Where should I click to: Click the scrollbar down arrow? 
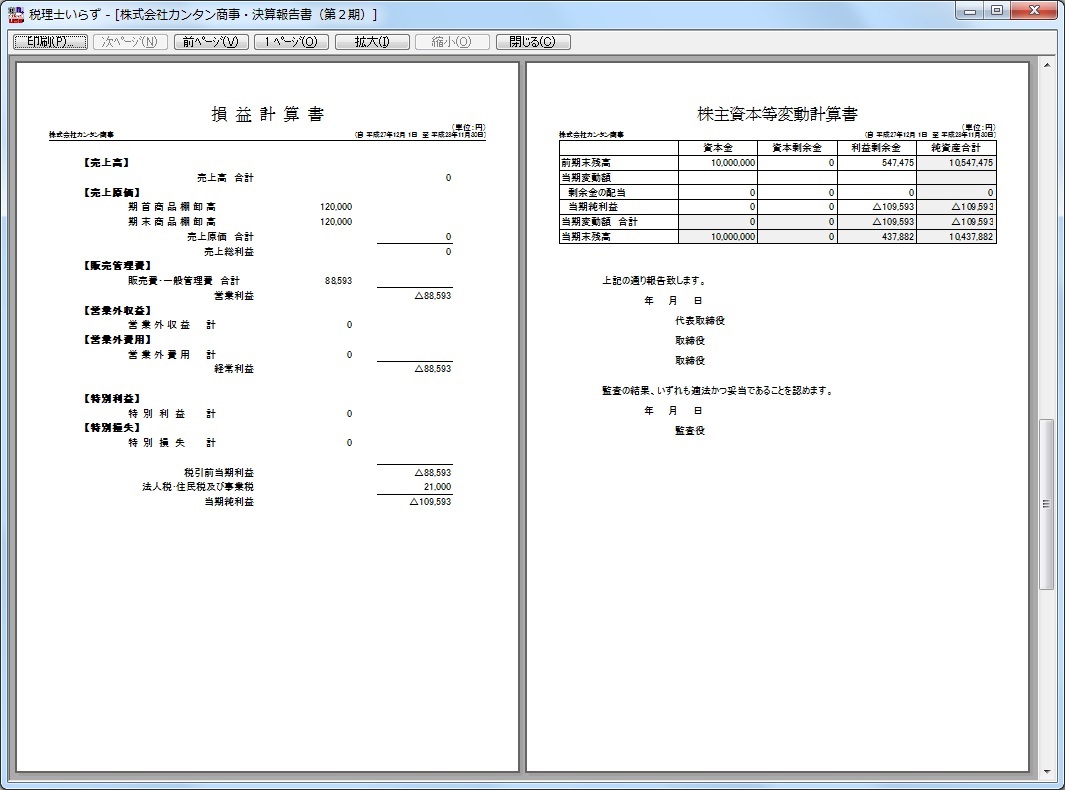click(x=1047, y=771)
